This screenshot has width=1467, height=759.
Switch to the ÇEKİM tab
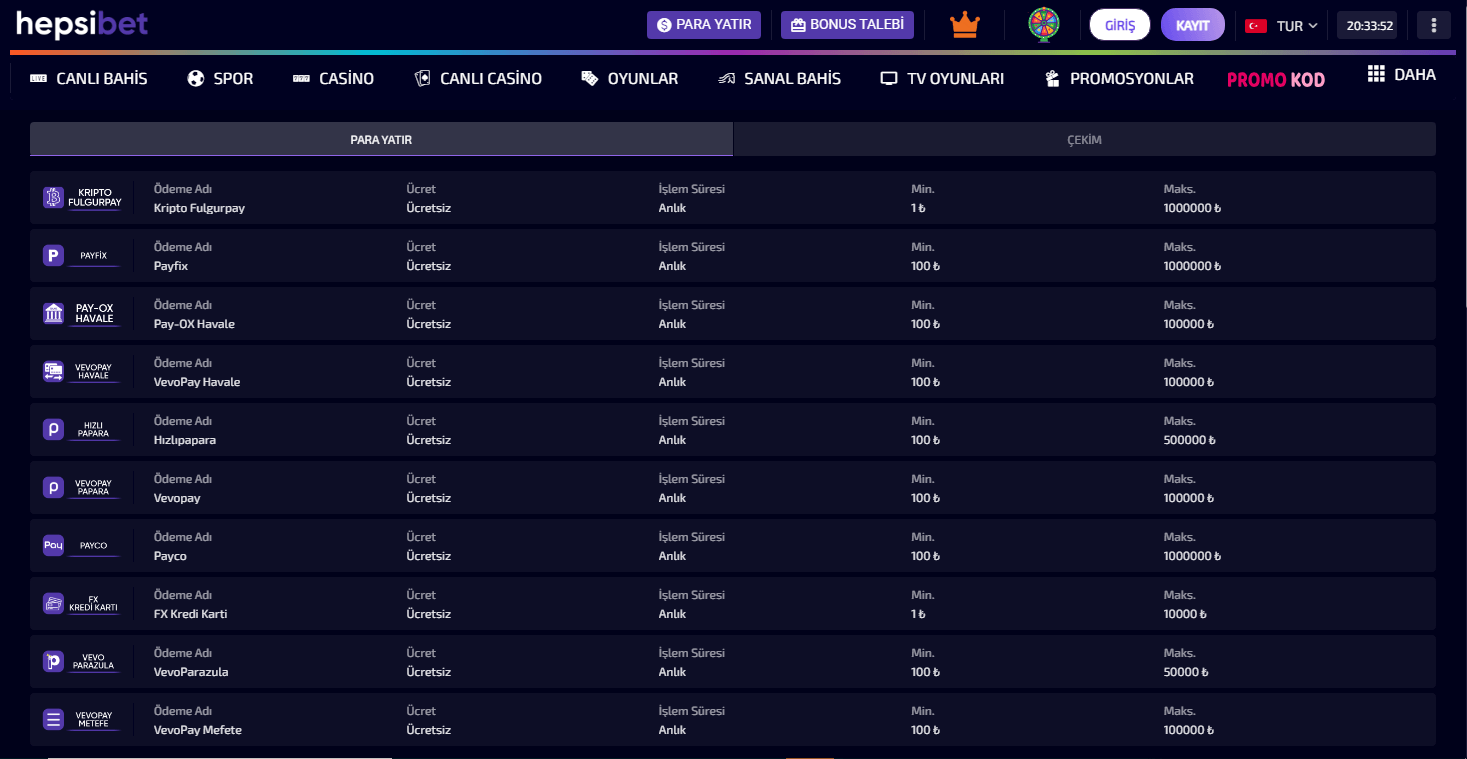pyautogui.click(x=1085, y=139)
